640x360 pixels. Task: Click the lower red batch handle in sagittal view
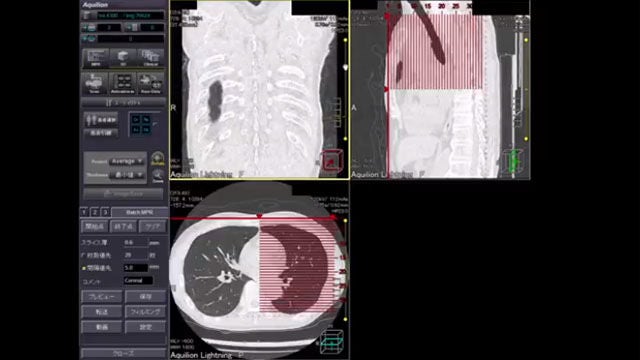tap(387, 89)
